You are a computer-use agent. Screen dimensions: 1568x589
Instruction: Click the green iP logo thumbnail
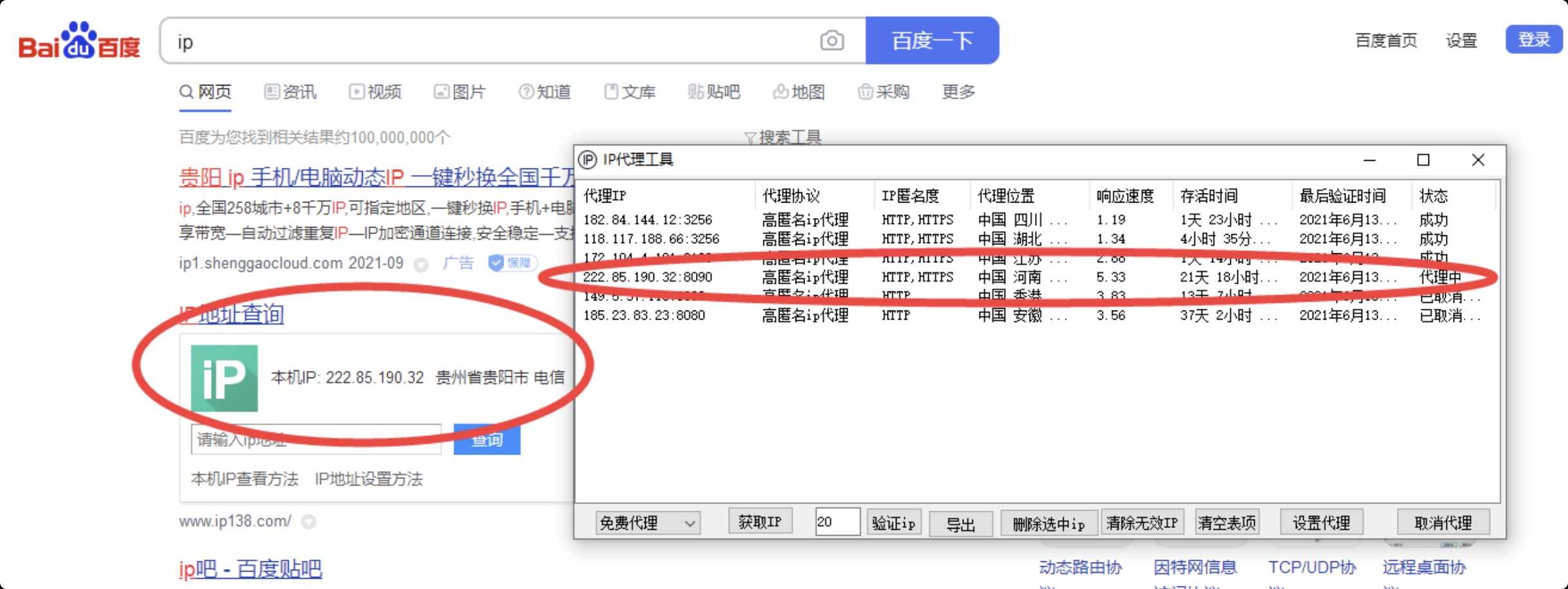pyautogui.click(x=224, y=378)
